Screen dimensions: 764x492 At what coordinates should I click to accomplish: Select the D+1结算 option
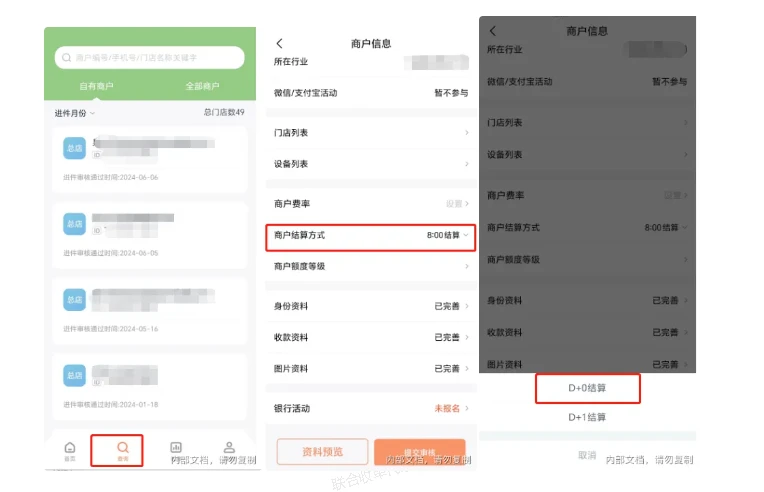click(587, 417)
